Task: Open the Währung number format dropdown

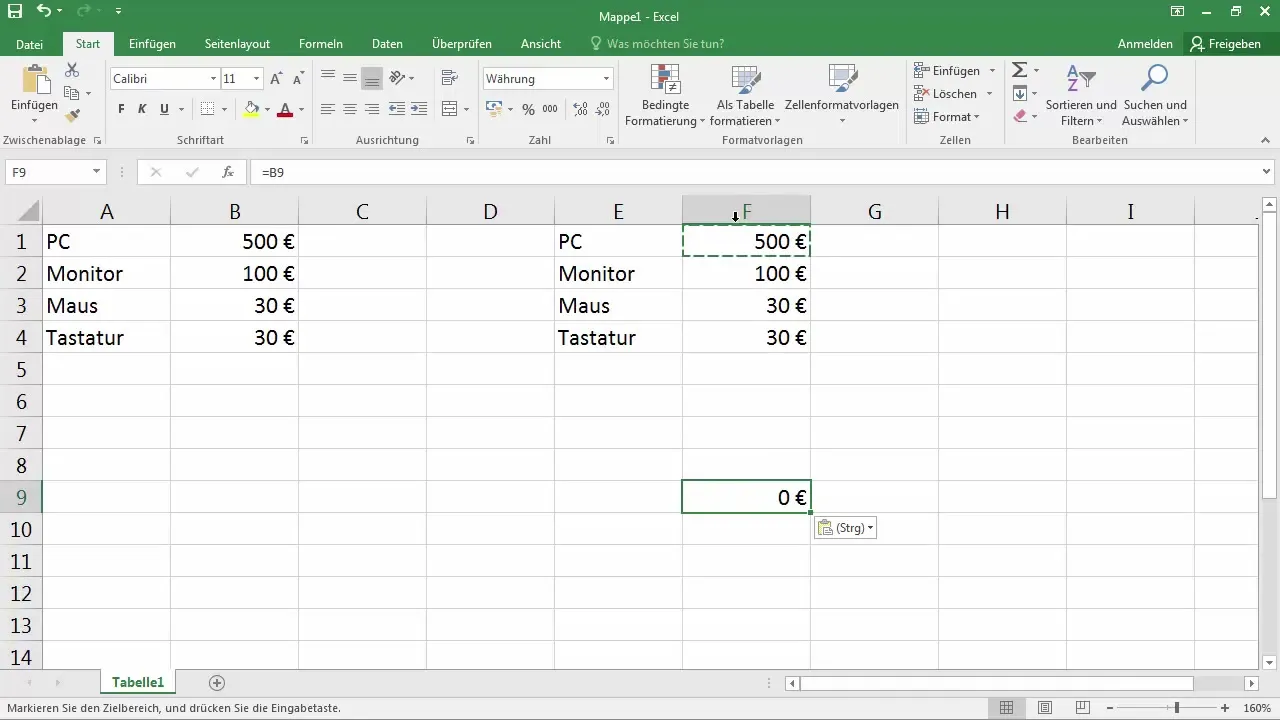Action: coord(606,78)
